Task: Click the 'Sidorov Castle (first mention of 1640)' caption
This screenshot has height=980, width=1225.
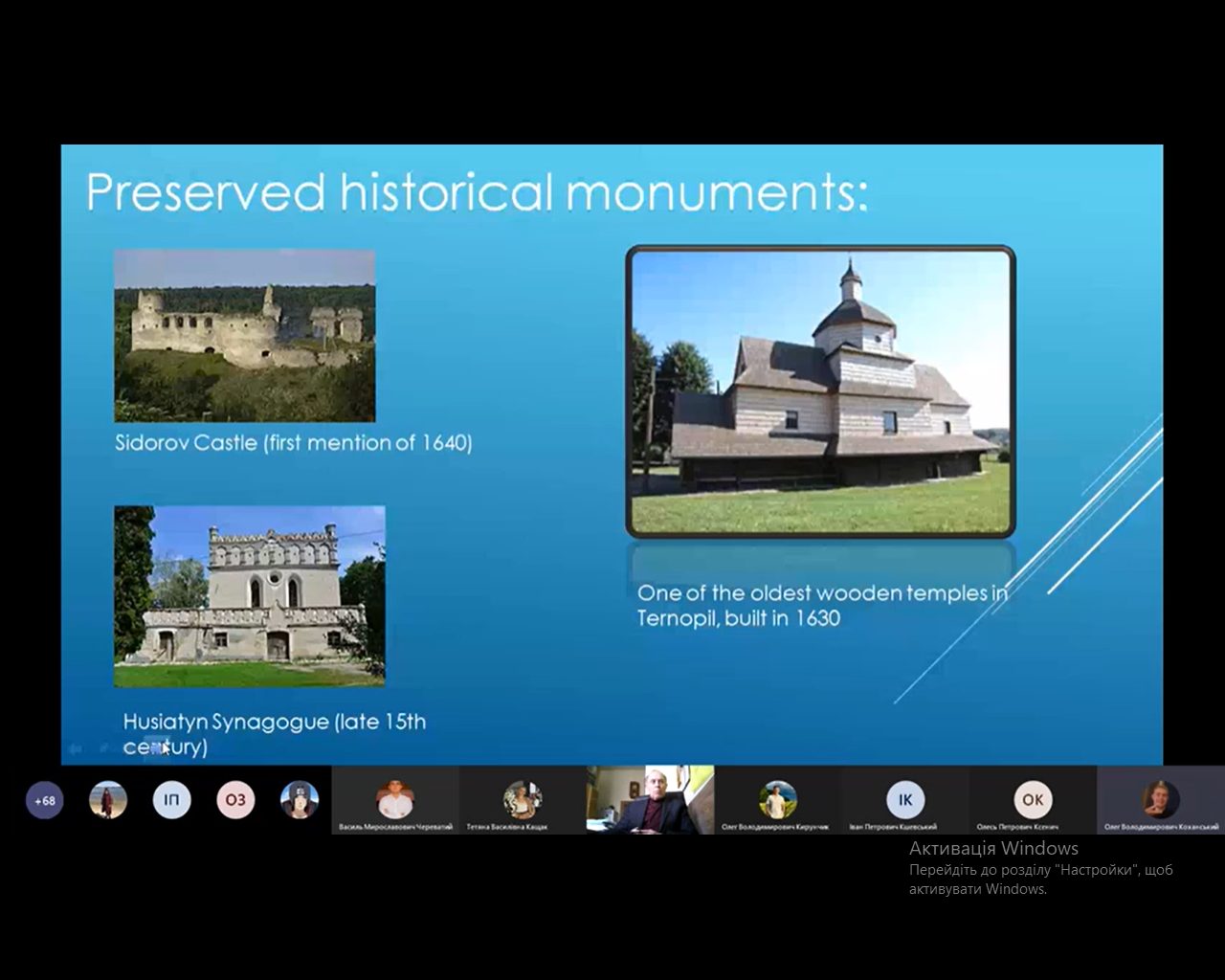Action: click(293, 443)
